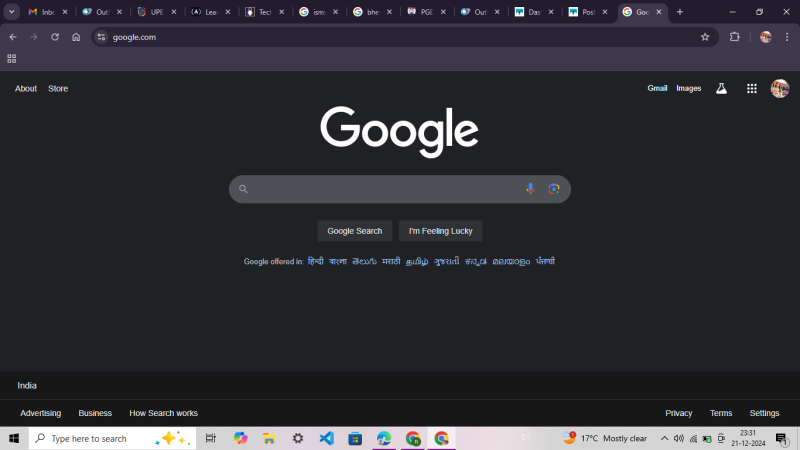View site information icon in address bar
The image size is (800, 450).
pyautogui.click(x=100, y=37)
